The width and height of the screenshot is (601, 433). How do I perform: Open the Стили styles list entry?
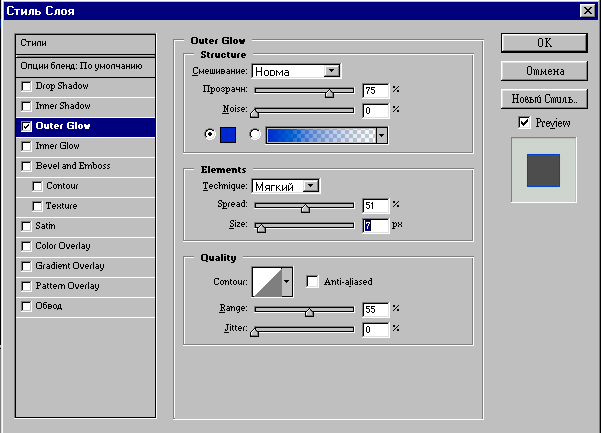click(x=85, y=43)
